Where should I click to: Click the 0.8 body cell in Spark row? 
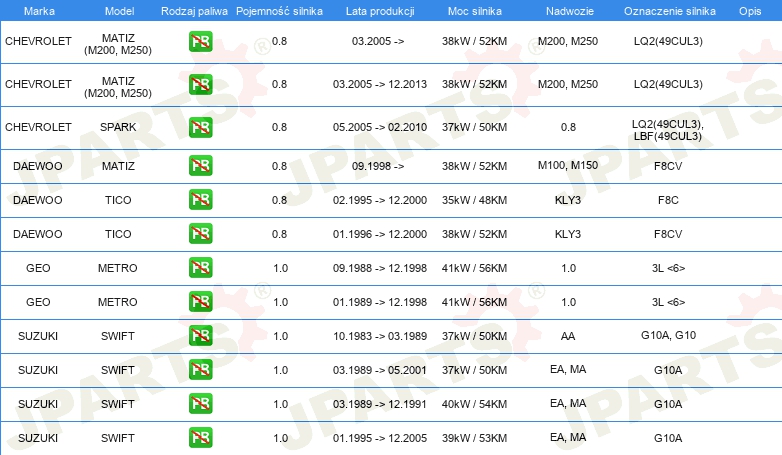point(568,127)
